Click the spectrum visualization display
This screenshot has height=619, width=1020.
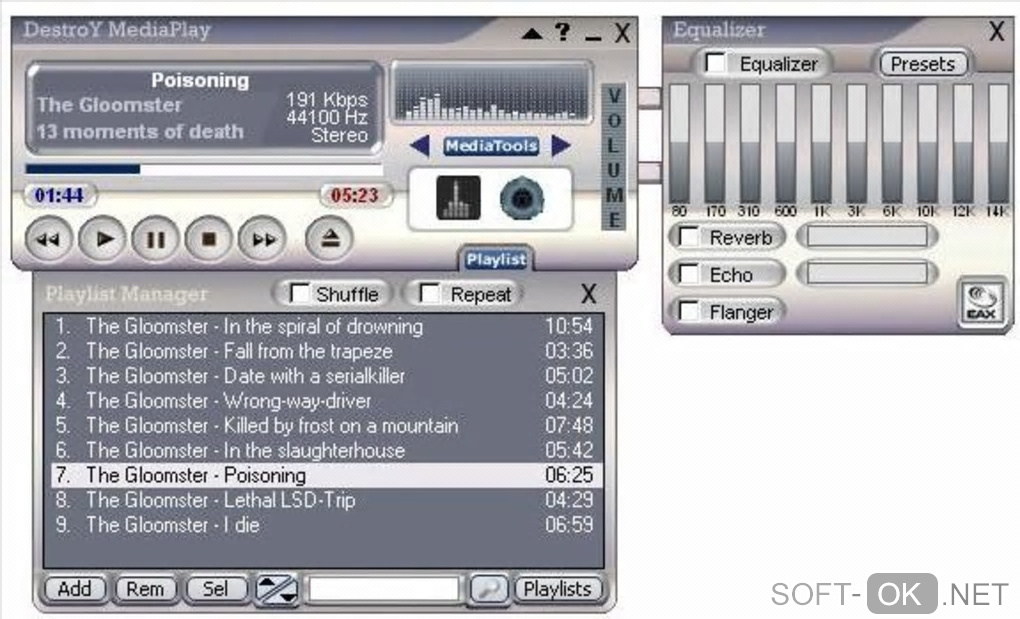point(491,92)
